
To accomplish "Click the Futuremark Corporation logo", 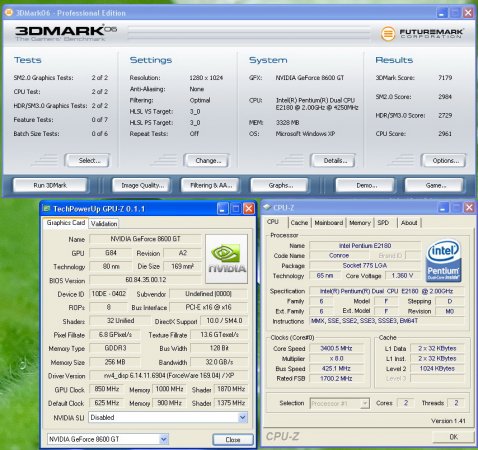I will point(422,33).
